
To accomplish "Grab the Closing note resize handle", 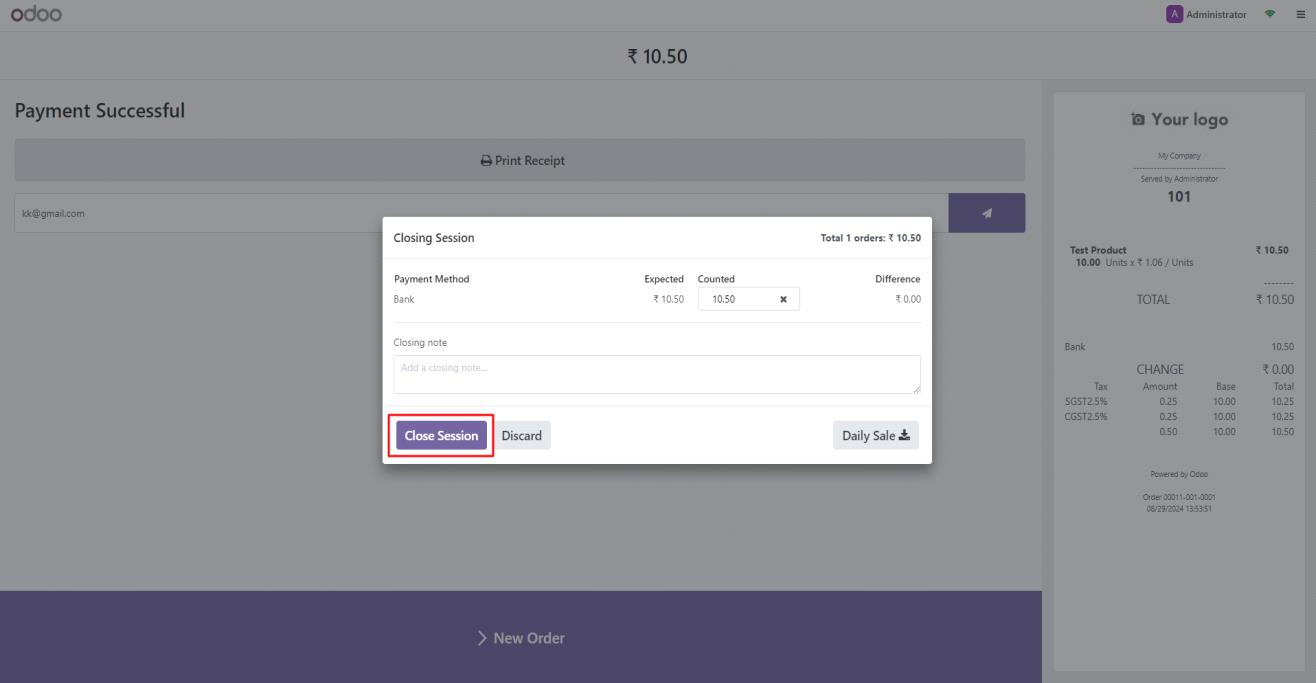I will pyautogui.click(x=915, y=389).
